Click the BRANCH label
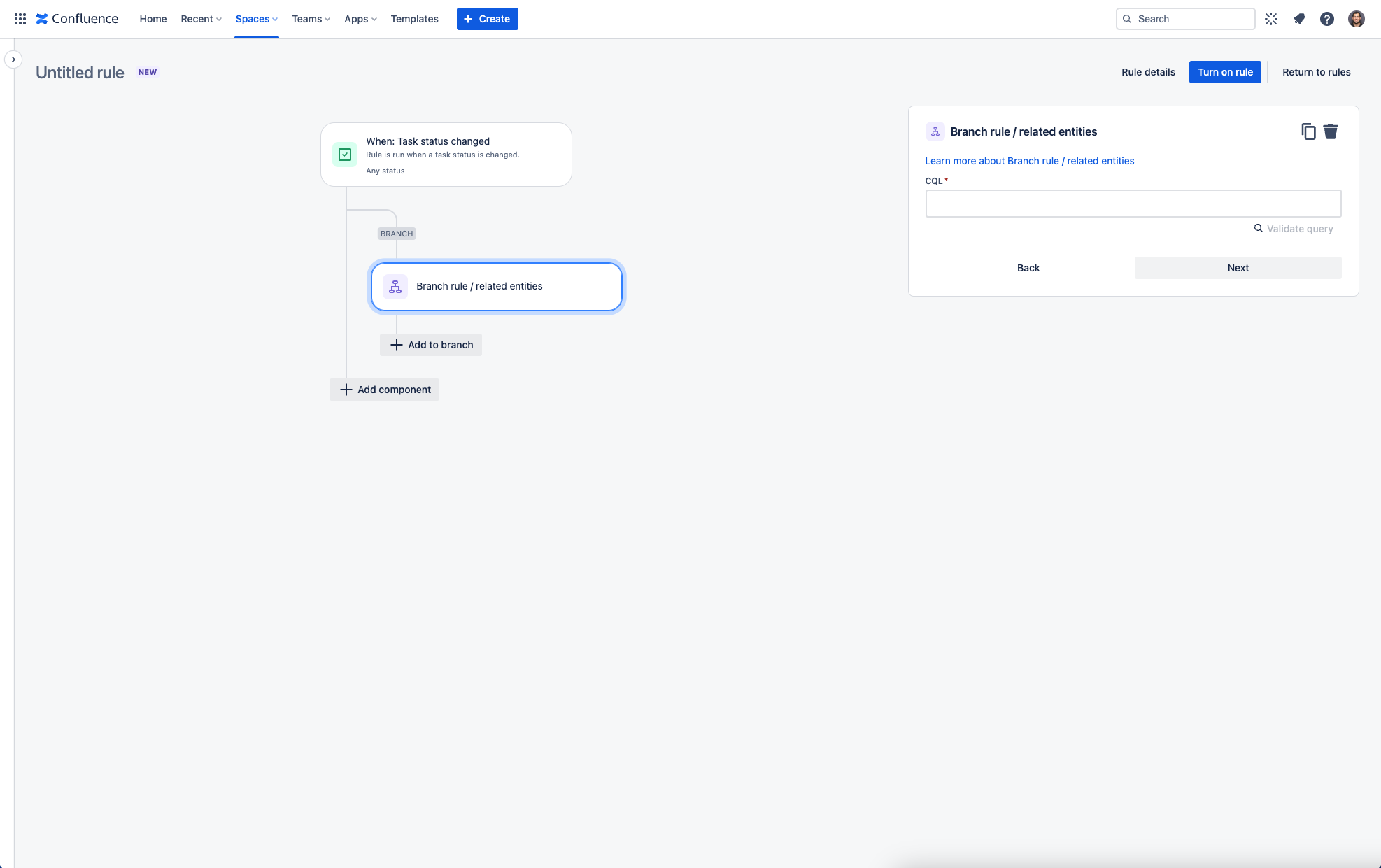This screenshot has width=1381, height=868. [397, 234]
